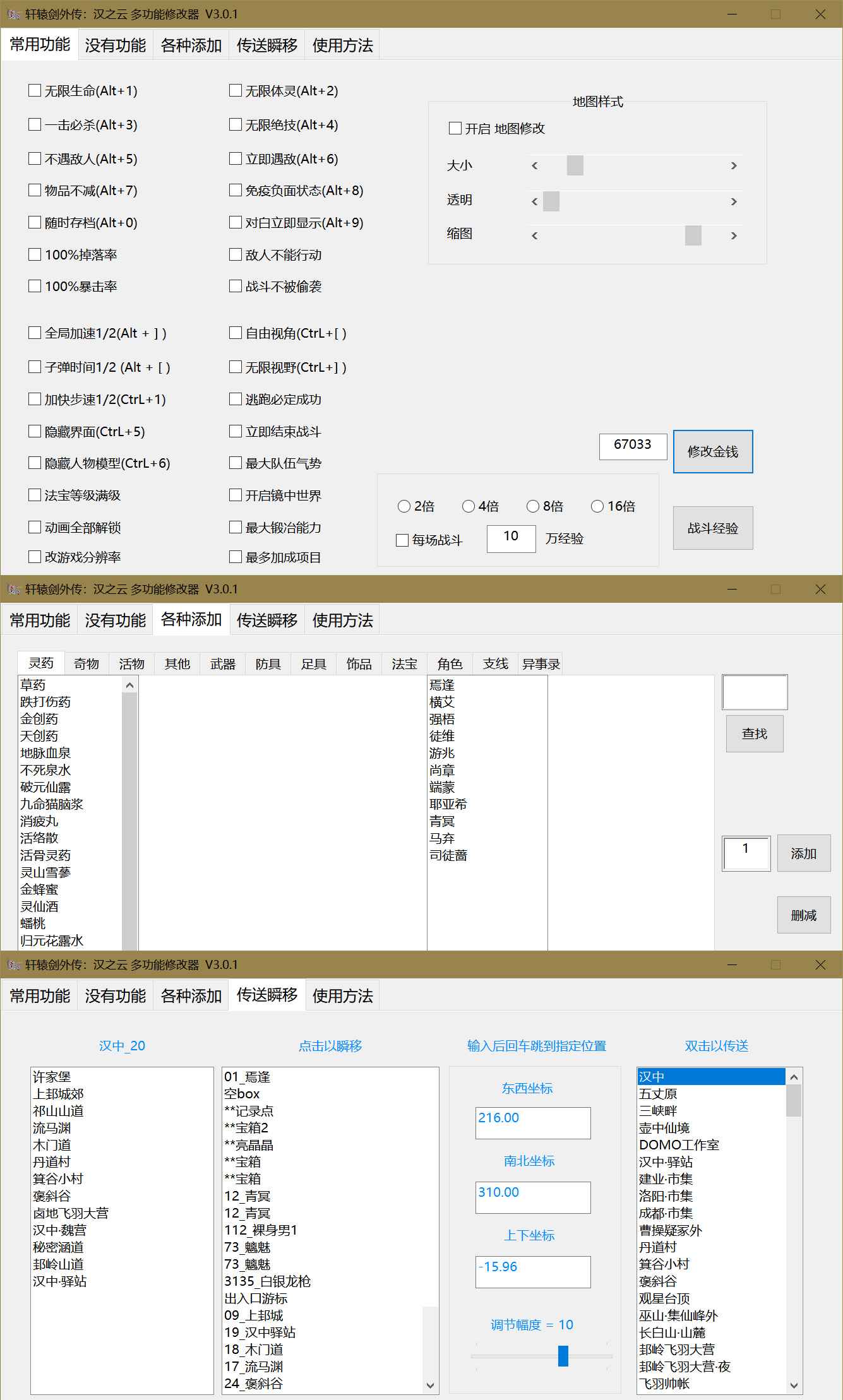This screenshot has height=1400, width=843.
Task: Click the right arrow of 大小 slider
Action: coord(734,166)
